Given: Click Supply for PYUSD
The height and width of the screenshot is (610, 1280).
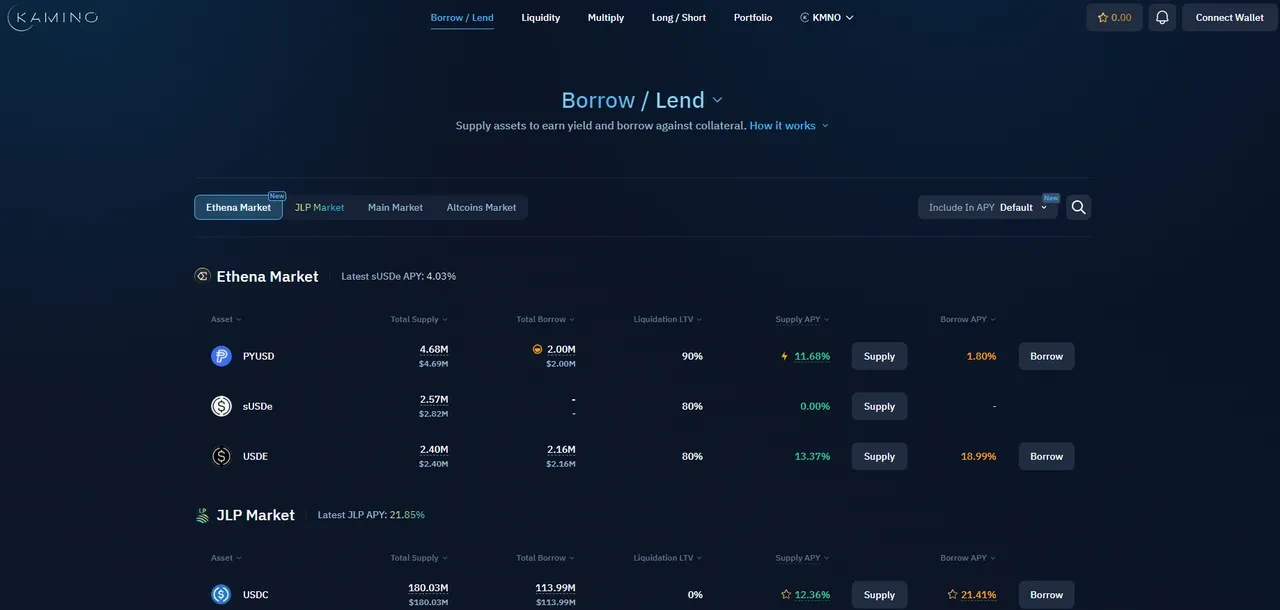Looking at the screenshot, I should click(x=879, y=356).
